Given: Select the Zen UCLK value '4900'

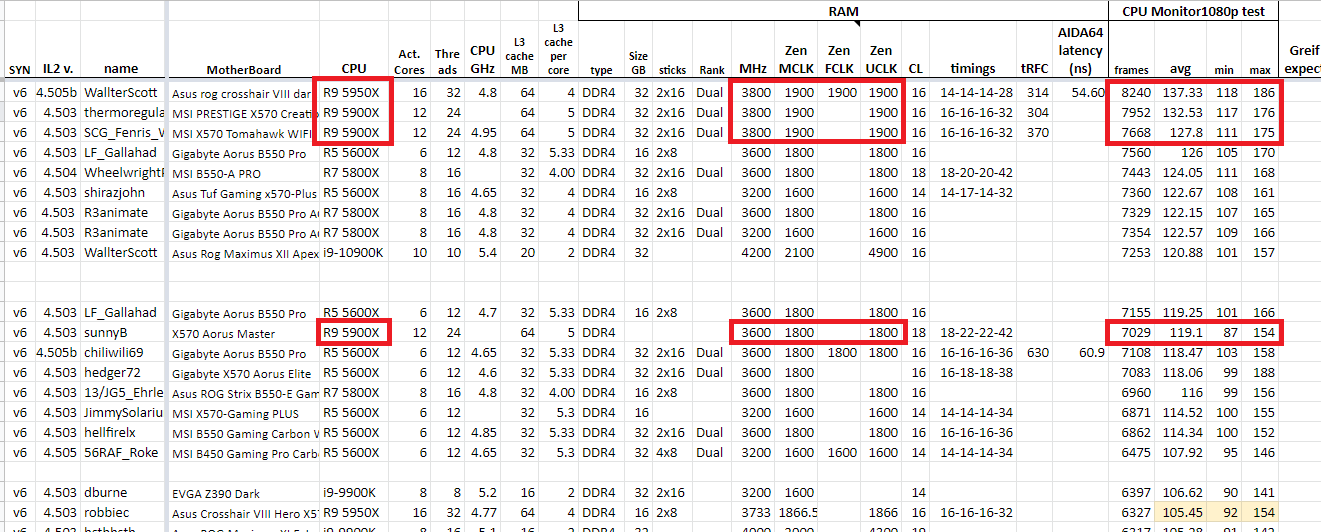Looking at the screenshot, I should [883, 252].
